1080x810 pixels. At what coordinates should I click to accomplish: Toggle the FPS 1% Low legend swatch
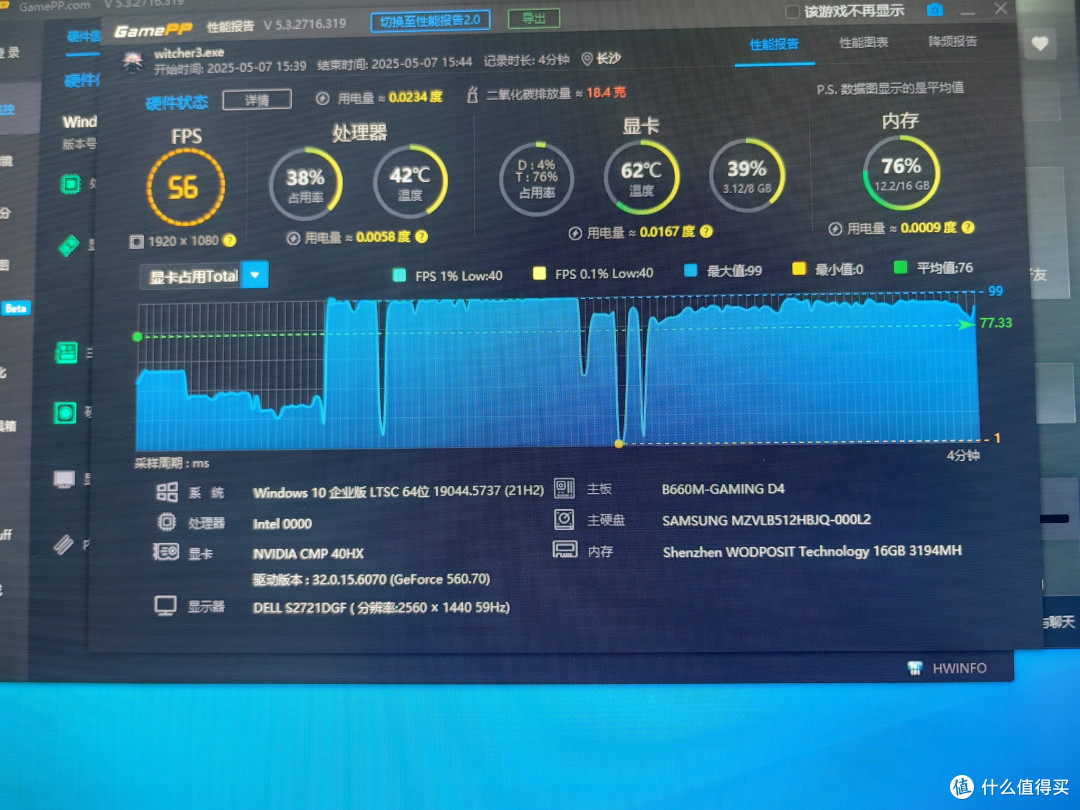click(x=399, y=275)
